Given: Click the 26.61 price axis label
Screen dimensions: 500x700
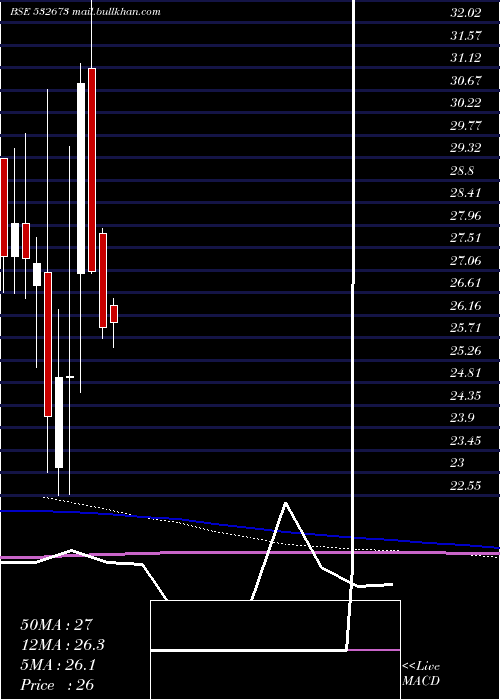Looking at the screenshot, I should click(466, 283).
